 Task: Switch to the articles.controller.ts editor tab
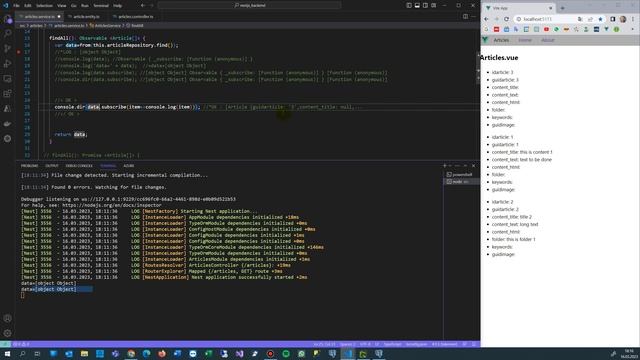(136, 16)
